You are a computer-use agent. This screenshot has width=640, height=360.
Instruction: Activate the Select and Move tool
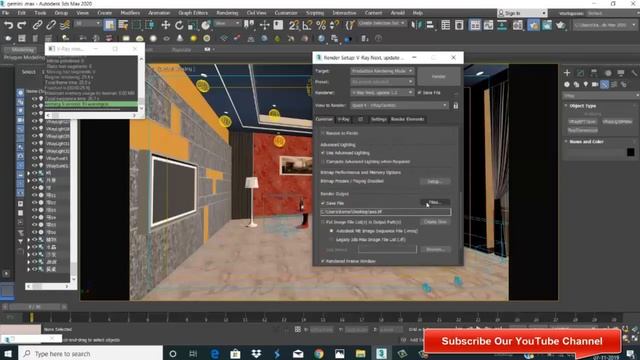(x=165, y=25)
